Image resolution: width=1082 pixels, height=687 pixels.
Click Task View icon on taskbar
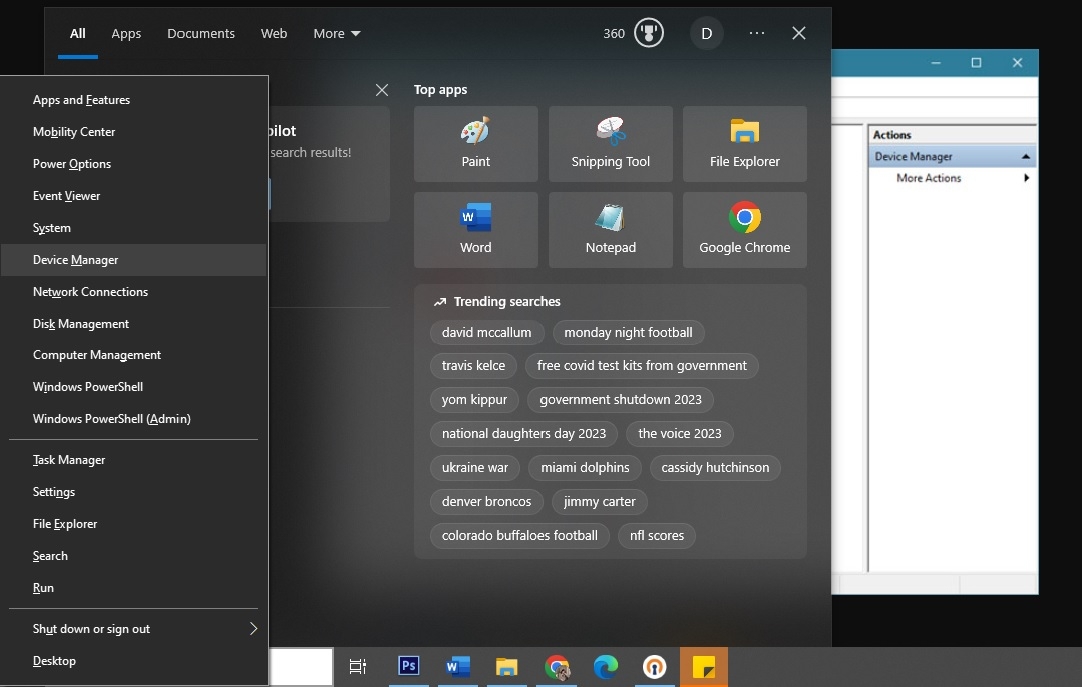point(357,666)
